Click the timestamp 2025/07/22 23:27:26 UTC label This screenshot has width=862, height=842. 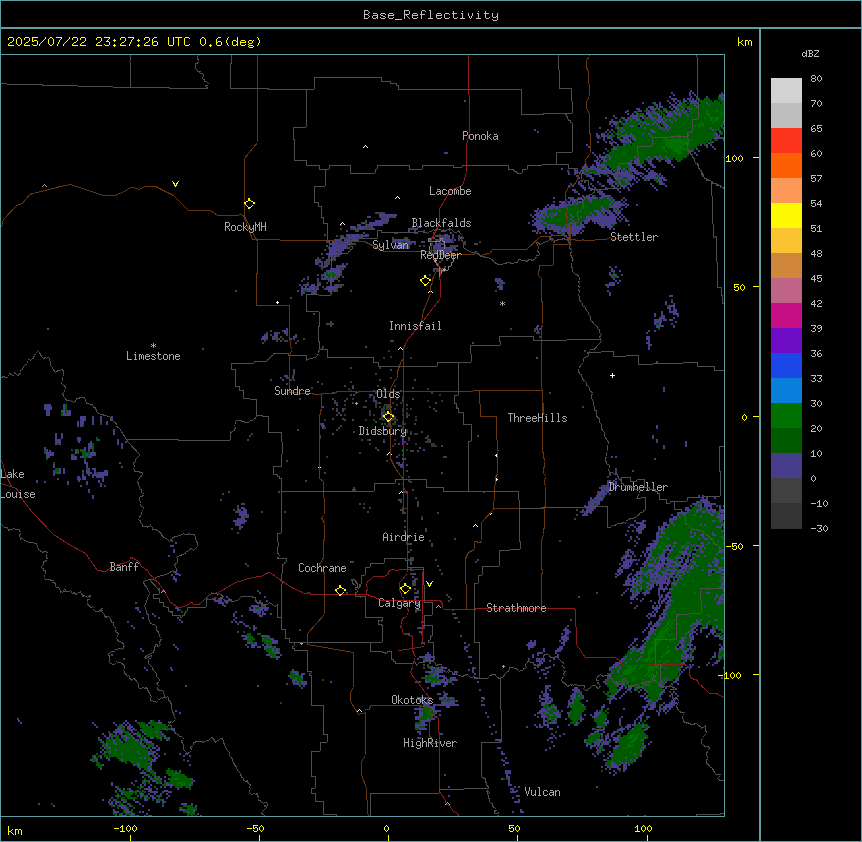(x=99, y=42)
